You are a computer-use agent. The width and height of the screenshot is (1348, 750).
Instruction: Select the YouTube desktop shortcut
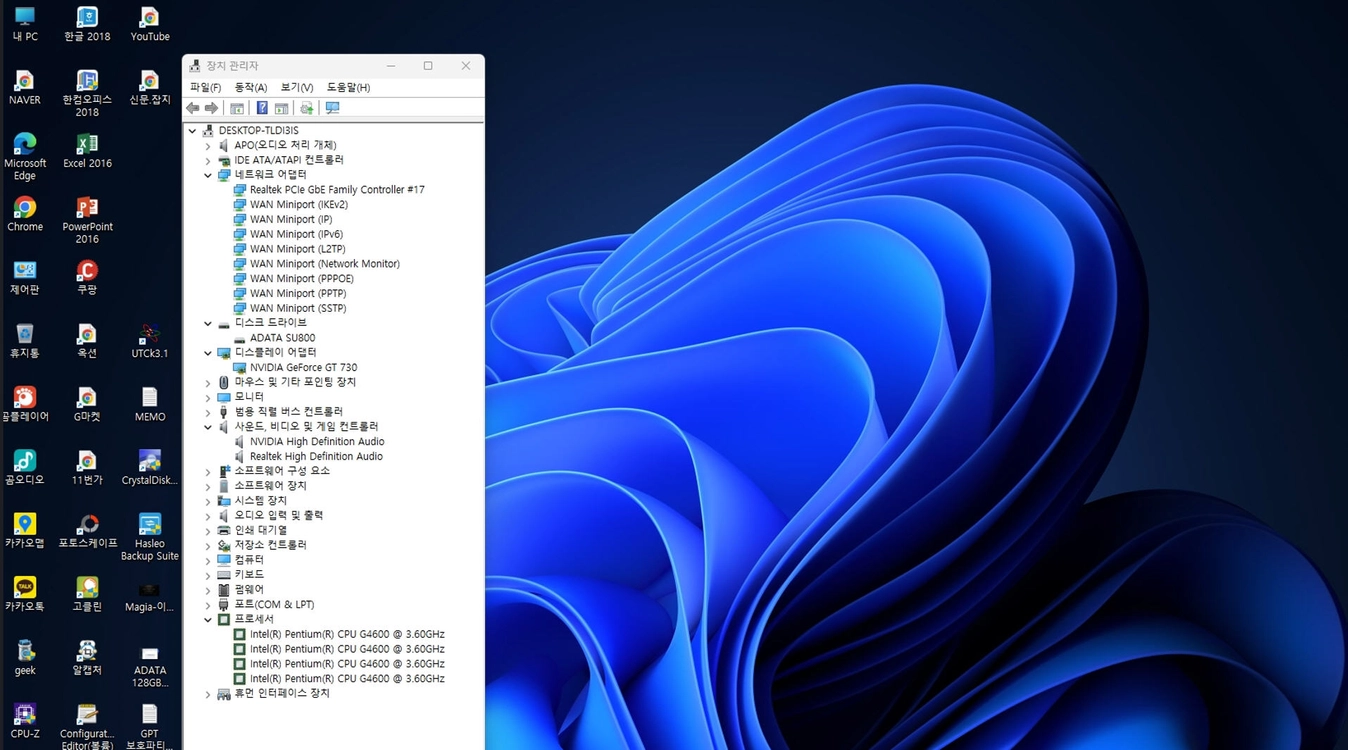[x=150, y=25]
